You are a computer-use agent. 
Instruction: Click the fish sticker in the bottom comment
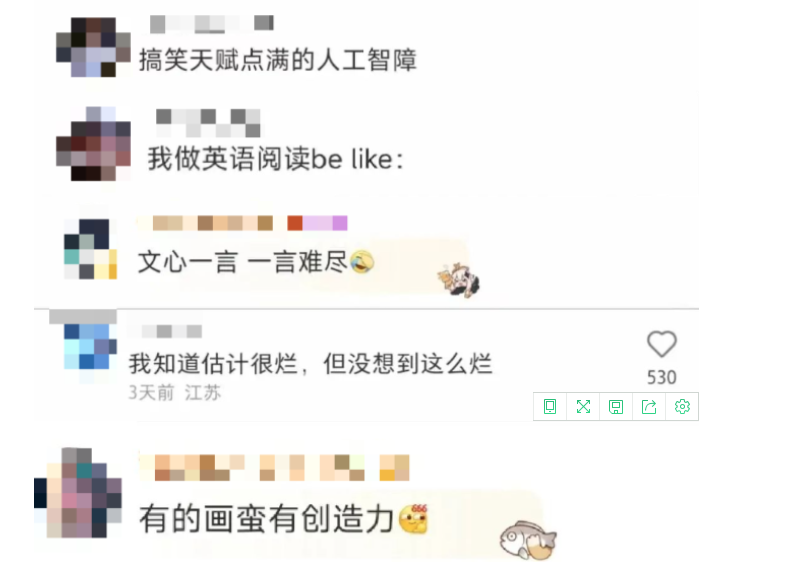528,540
